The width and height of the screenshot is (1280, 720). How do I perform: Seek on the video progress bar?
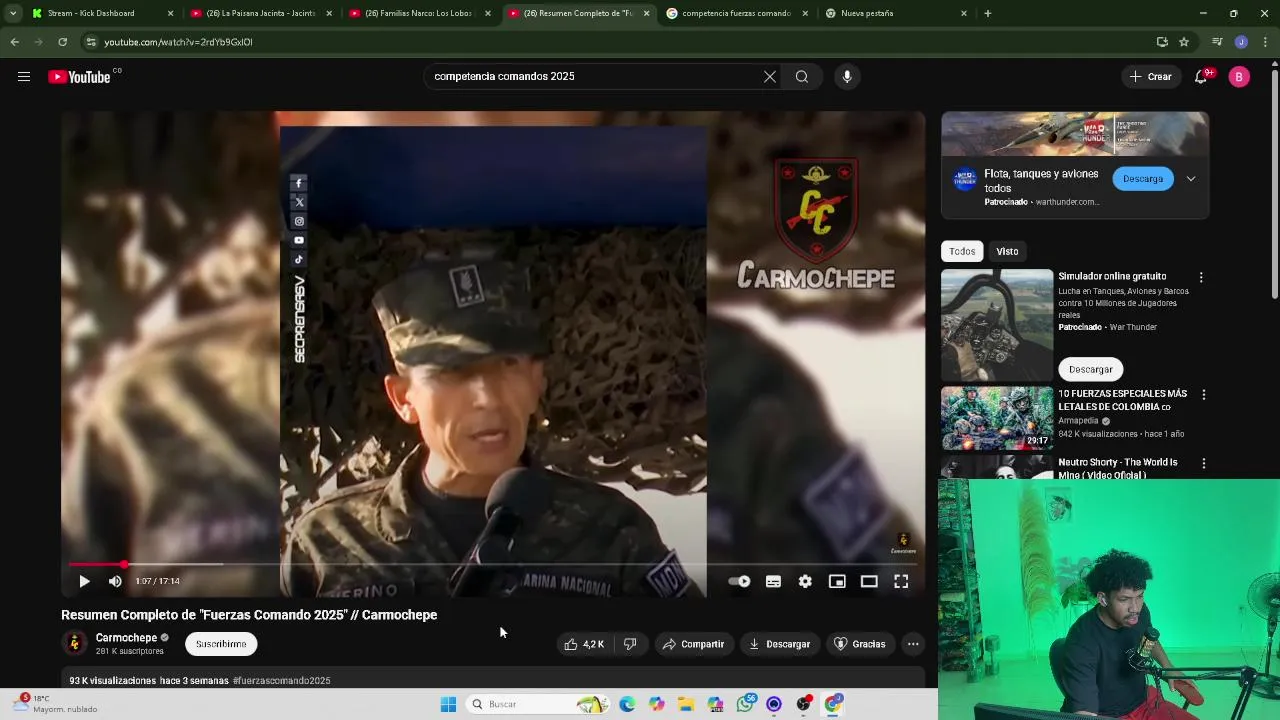coord(493,565)
